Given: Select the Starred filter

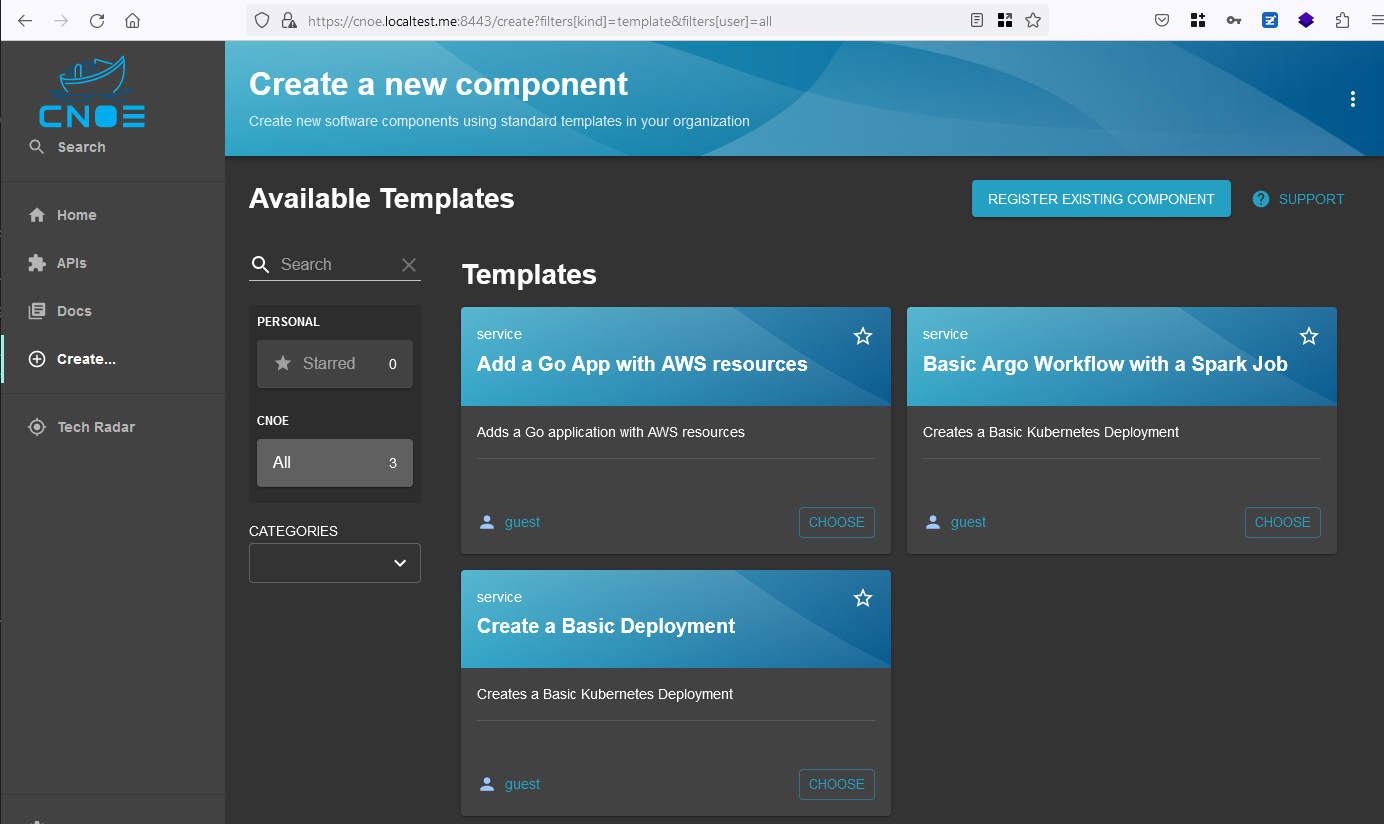Looking at the screenshot, I should pyautogui.click(x=334, y=364).
